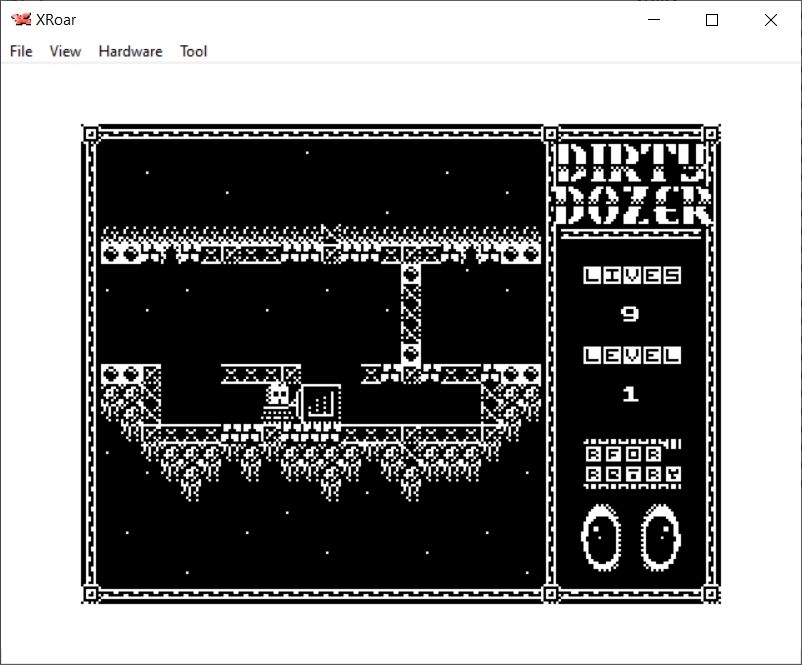Click the "R for Retry" sign
The image size is (802, 665).
pos(632,463)
